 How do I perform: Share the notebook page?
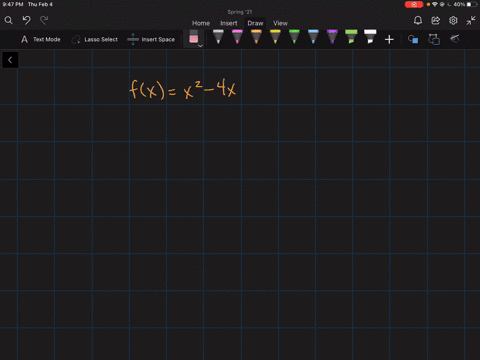[x=435, y=21]
